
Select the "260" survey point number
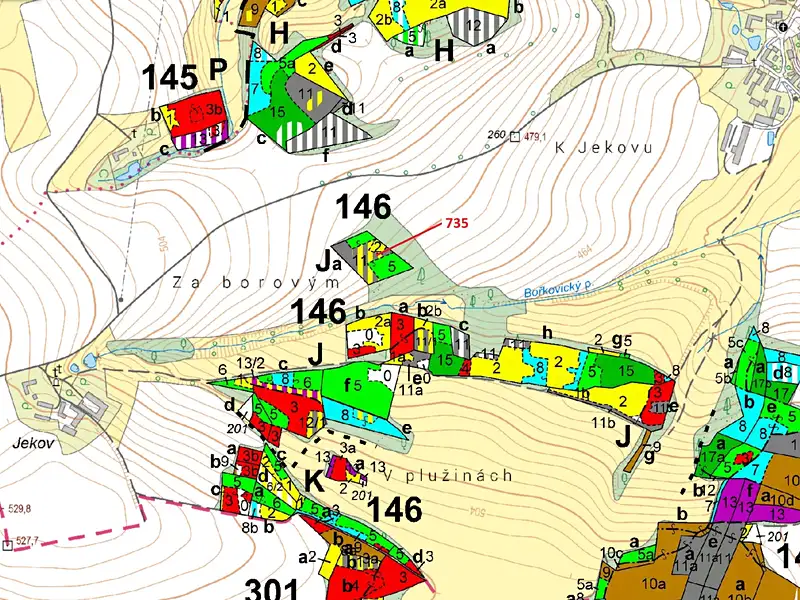[x=496, y=135]
